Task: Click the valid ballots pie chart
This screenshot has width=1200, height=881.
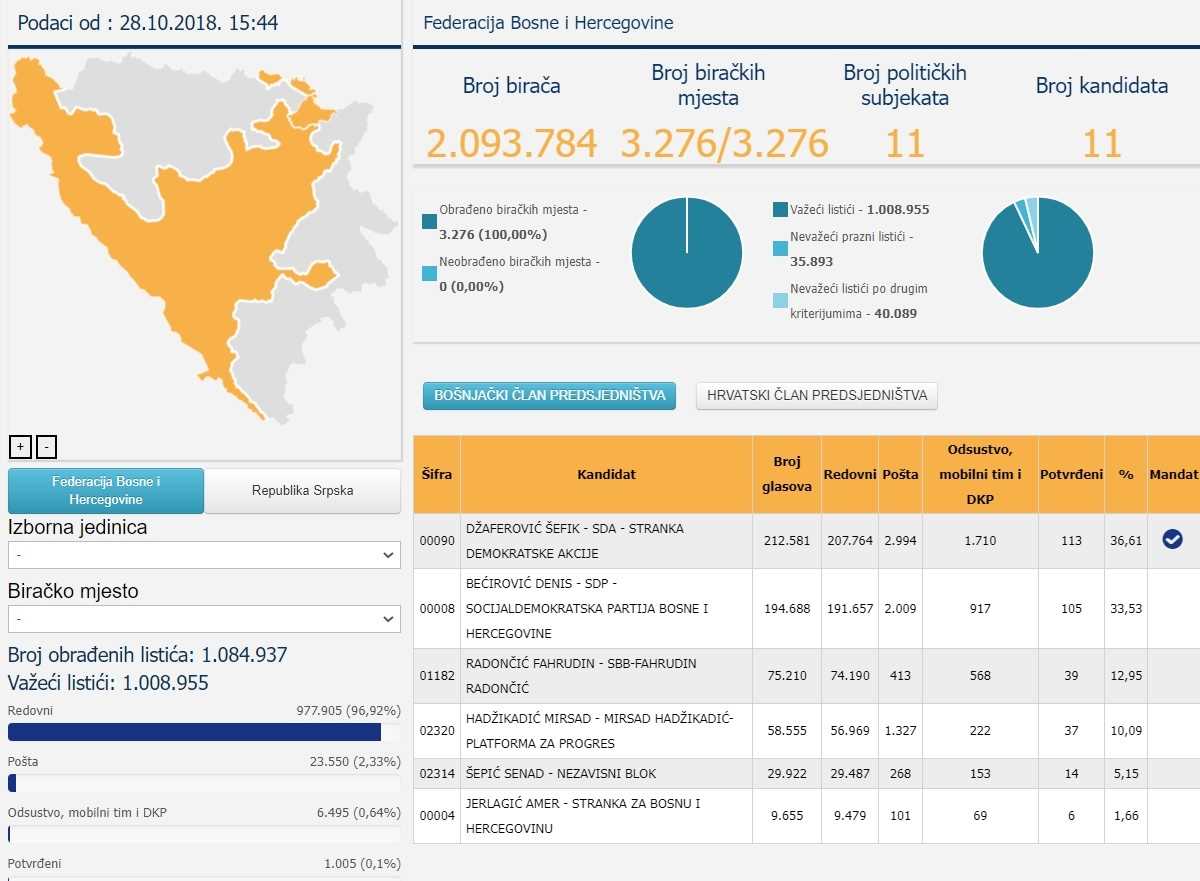Action: click(x=1037, y=253)
